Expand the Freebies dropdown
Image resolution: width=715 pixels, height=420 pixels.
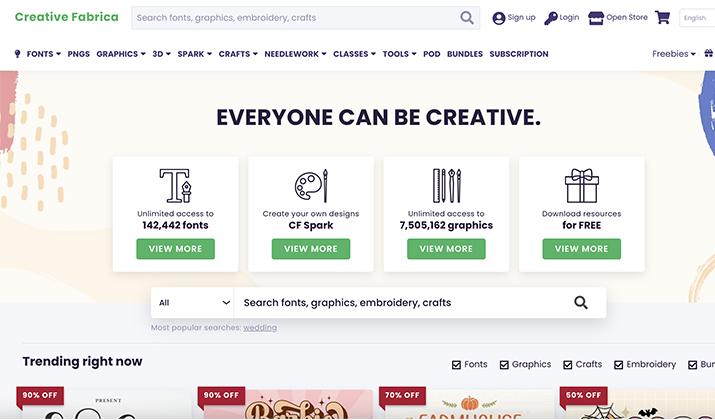click(674, 54)
